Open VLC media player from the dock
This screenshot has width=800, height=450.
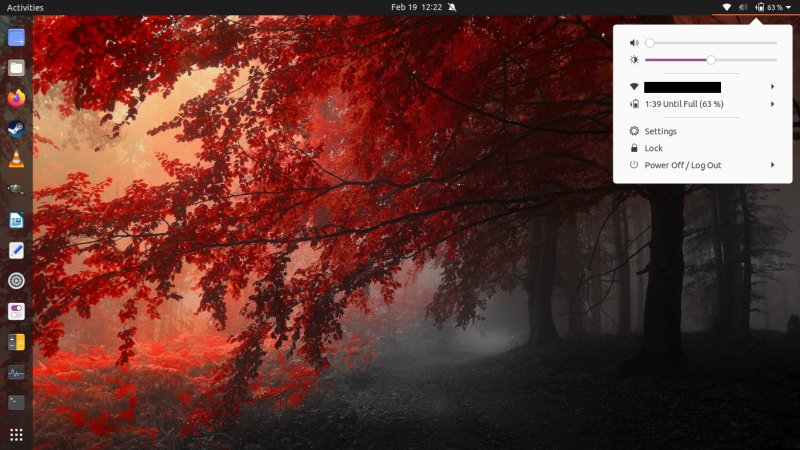(16, 159)
